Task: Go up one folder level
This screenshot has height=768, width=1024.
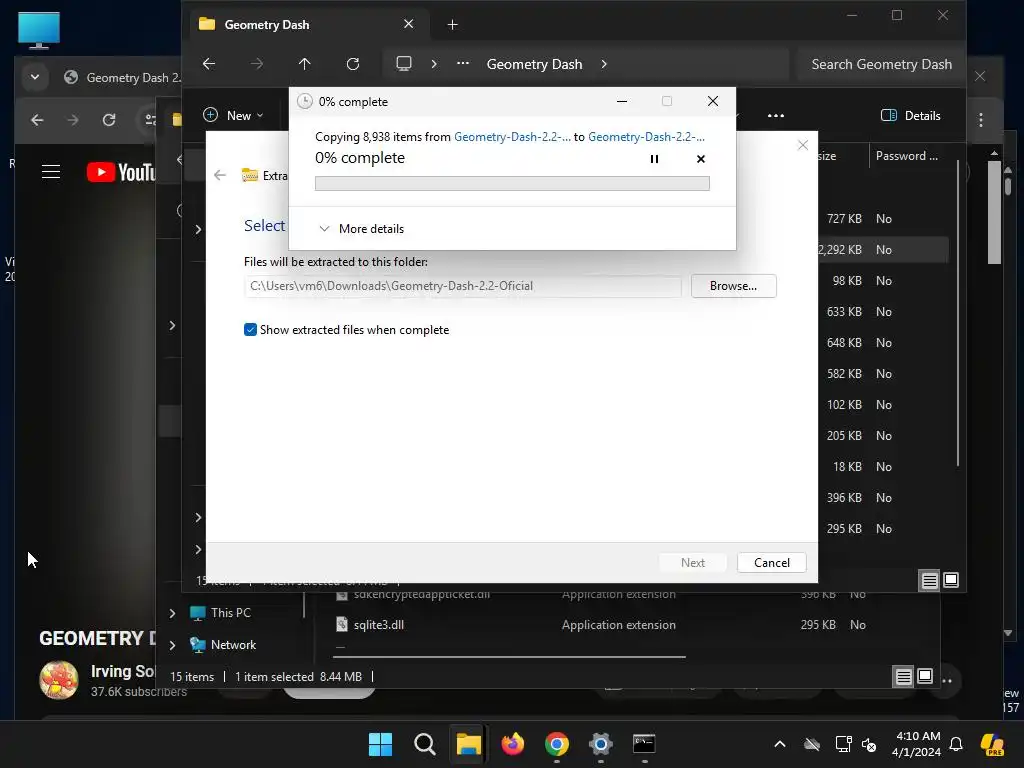Action: (304, 64)
